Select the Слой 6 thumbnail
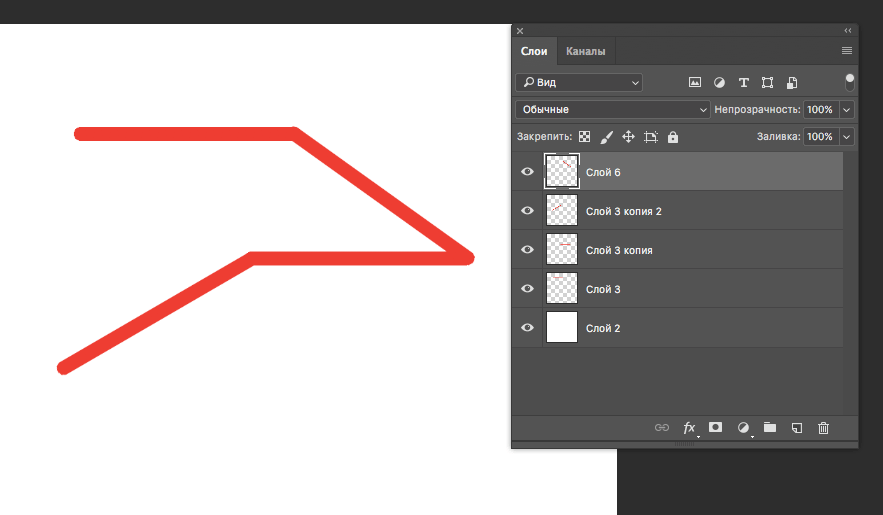883x515 pixels. coord(562,172)
